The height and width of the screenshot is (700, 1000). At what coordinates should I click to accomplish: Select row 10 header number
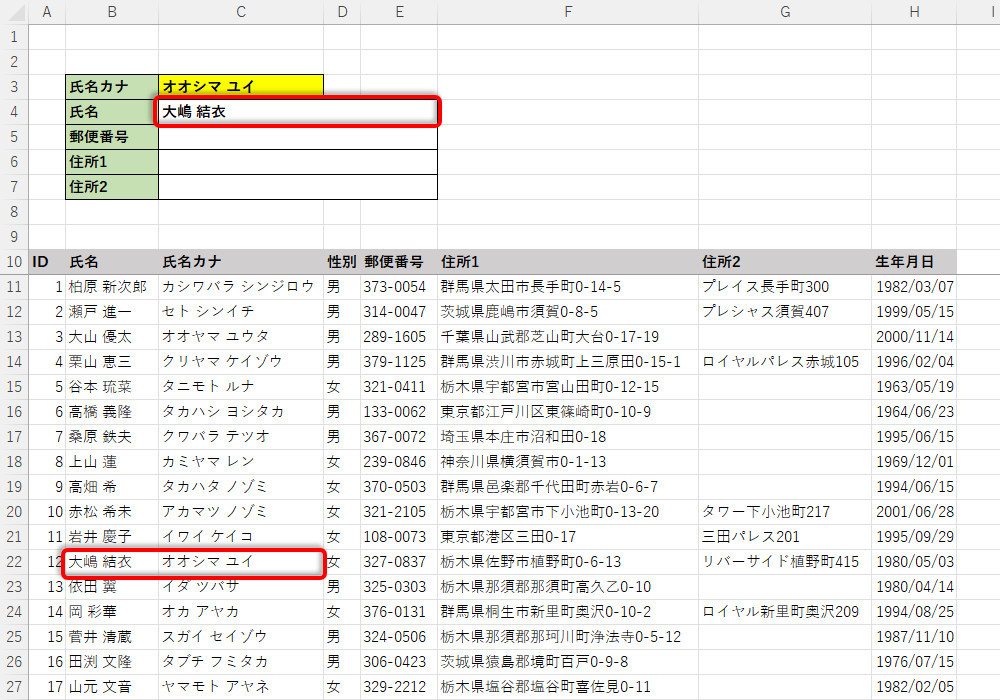tap(14, 261)
